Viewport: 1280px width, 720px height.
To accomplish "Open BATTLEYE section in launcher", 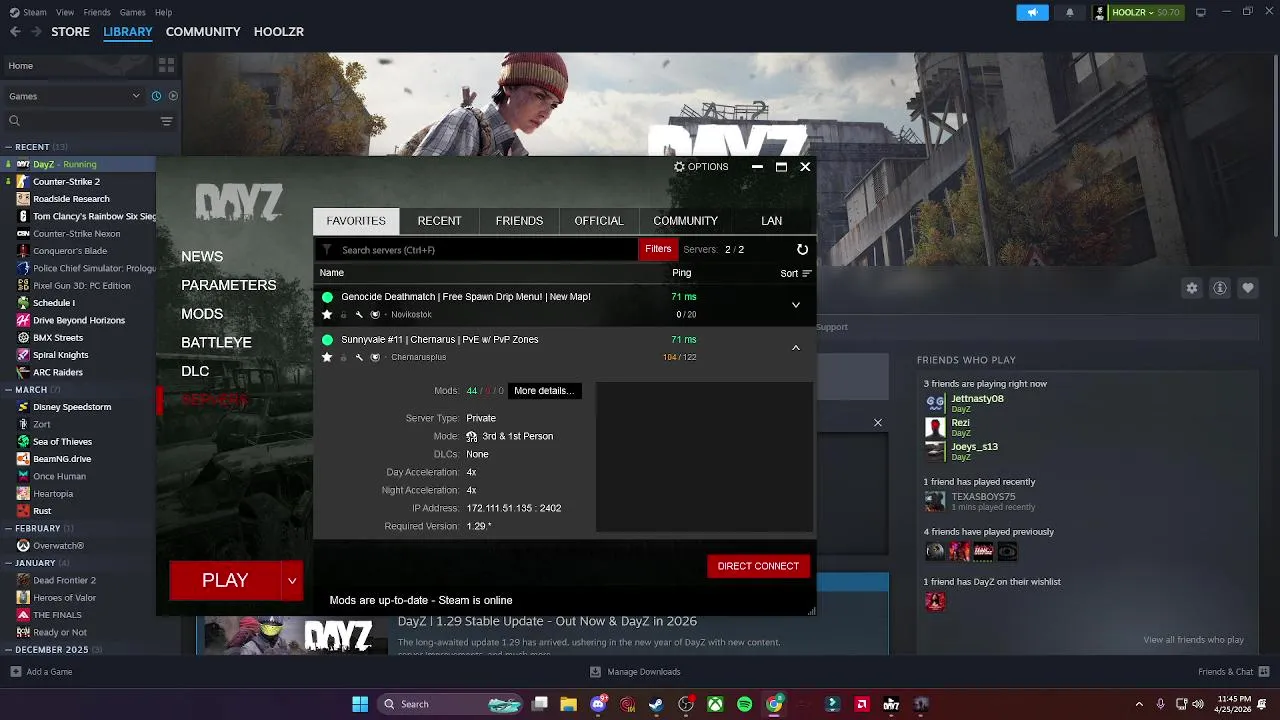I will click(x=216, y=343).
